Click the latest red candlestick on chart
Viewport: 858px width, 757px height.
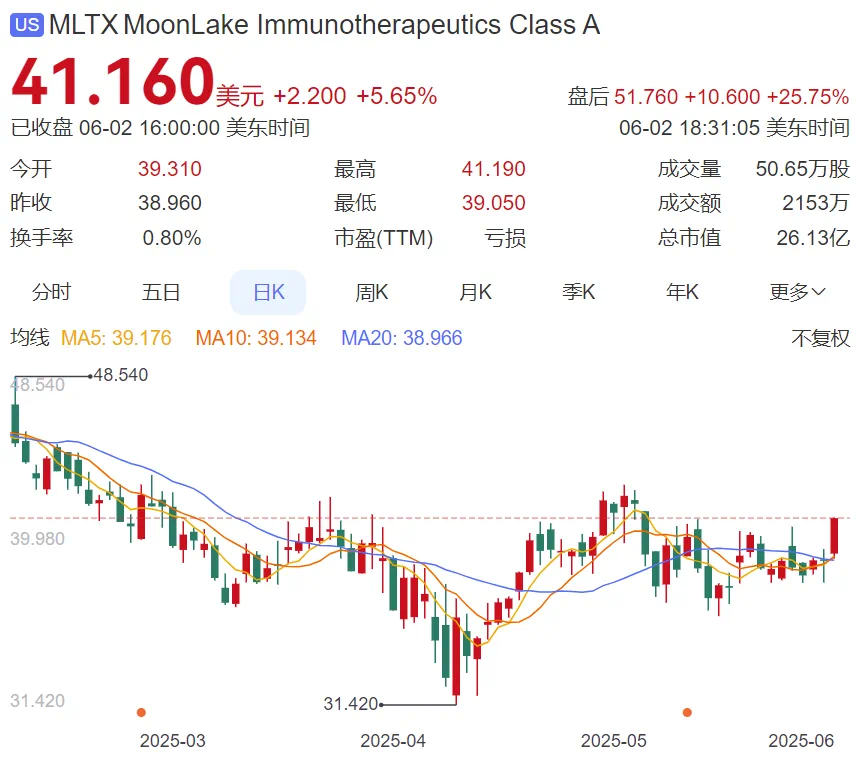[834, 536]
